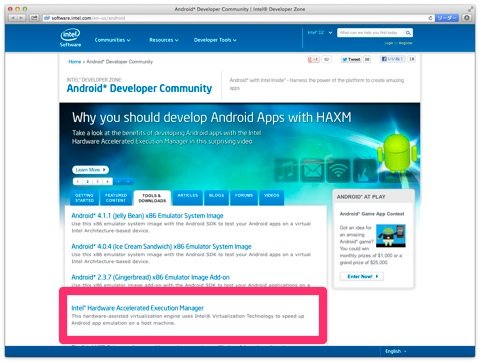This screenshot has width=480, height=362.
Task: Click the site search input field
Action: point(370,33)
